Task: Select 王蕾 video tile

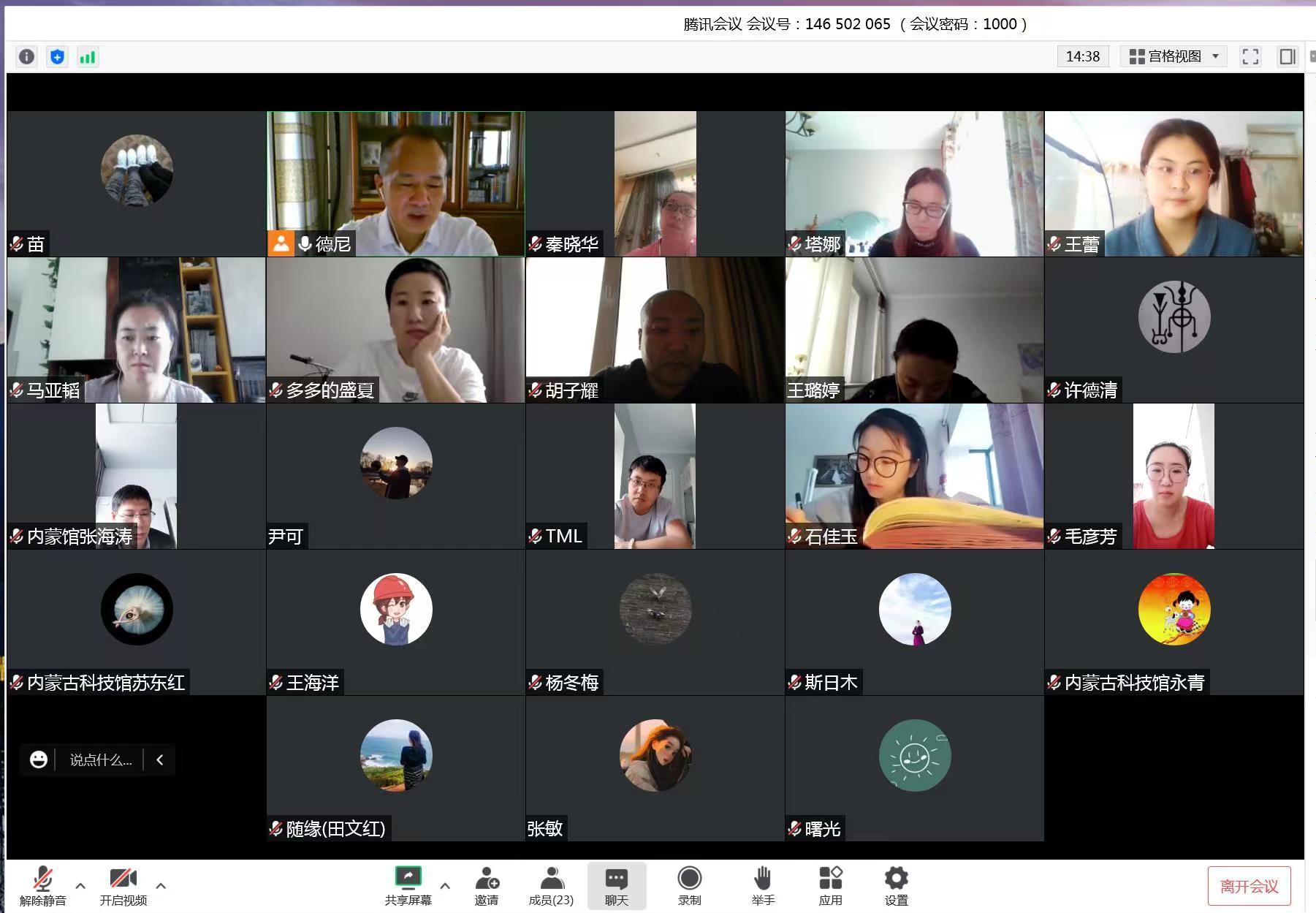Action: 1174,183
